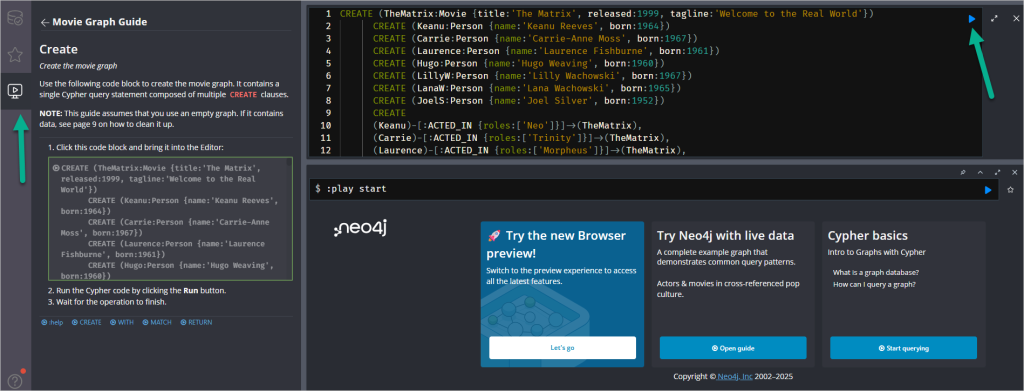Screen dimensions: 1024x391
Task: Open 'How can I query a graph?' link
Action: pyautogui.click(x=874, y=285)
